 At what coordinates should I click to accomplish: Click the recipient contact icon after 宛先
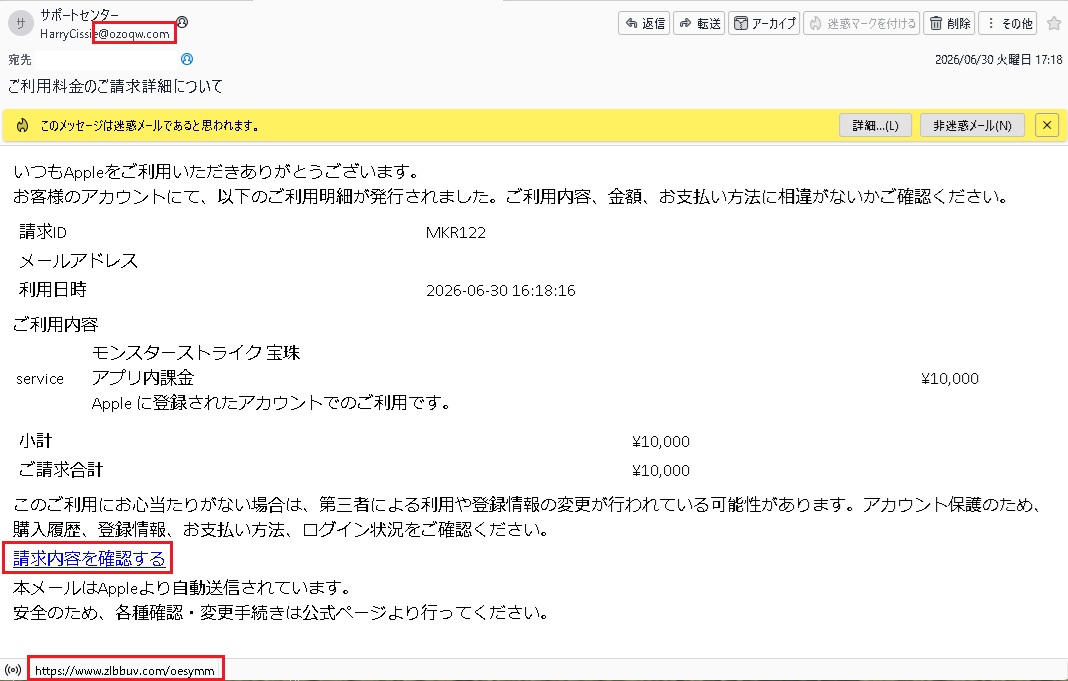point(187,59)
